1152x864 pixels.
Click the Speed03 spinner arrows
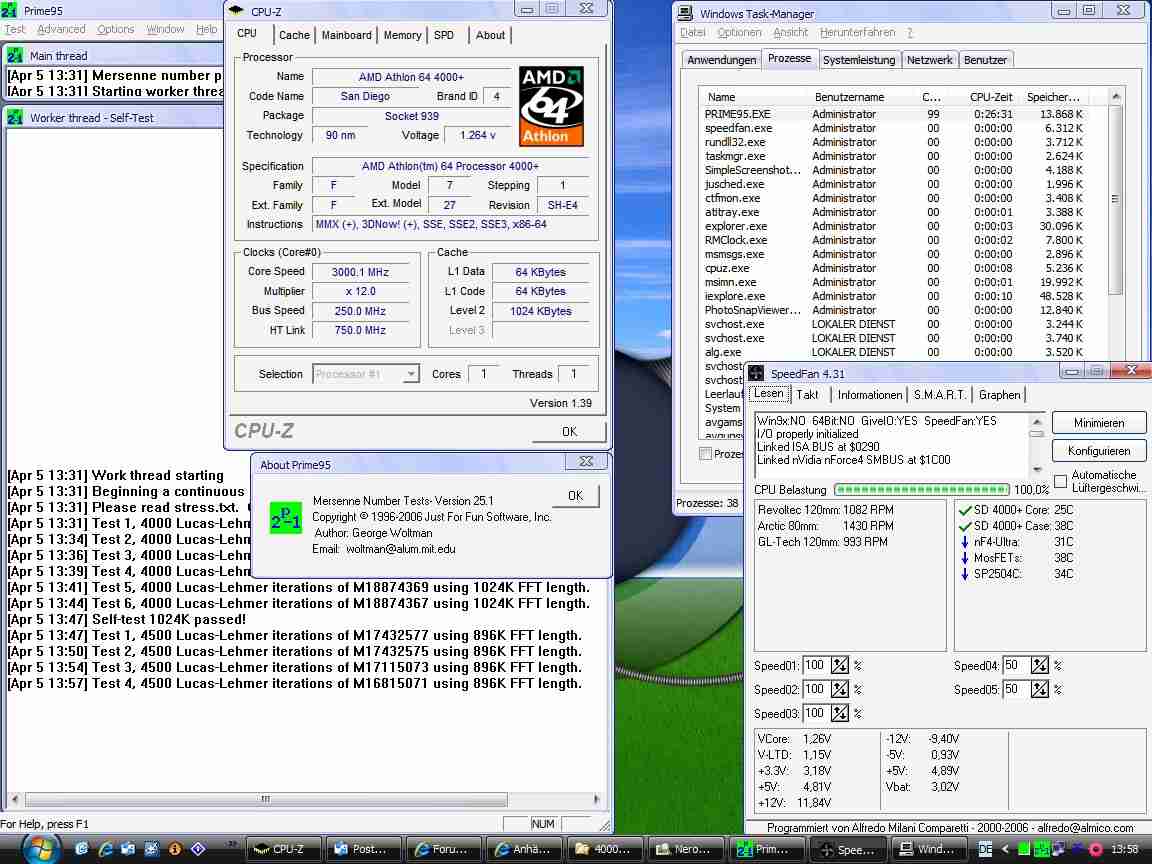click(839, 713)
